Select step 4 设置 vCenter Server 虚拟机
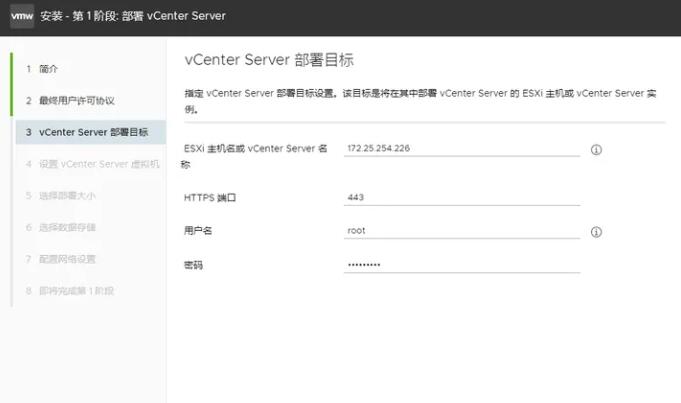Image resolution: width=681 pixels, height=403 pixels. (91, 164)
